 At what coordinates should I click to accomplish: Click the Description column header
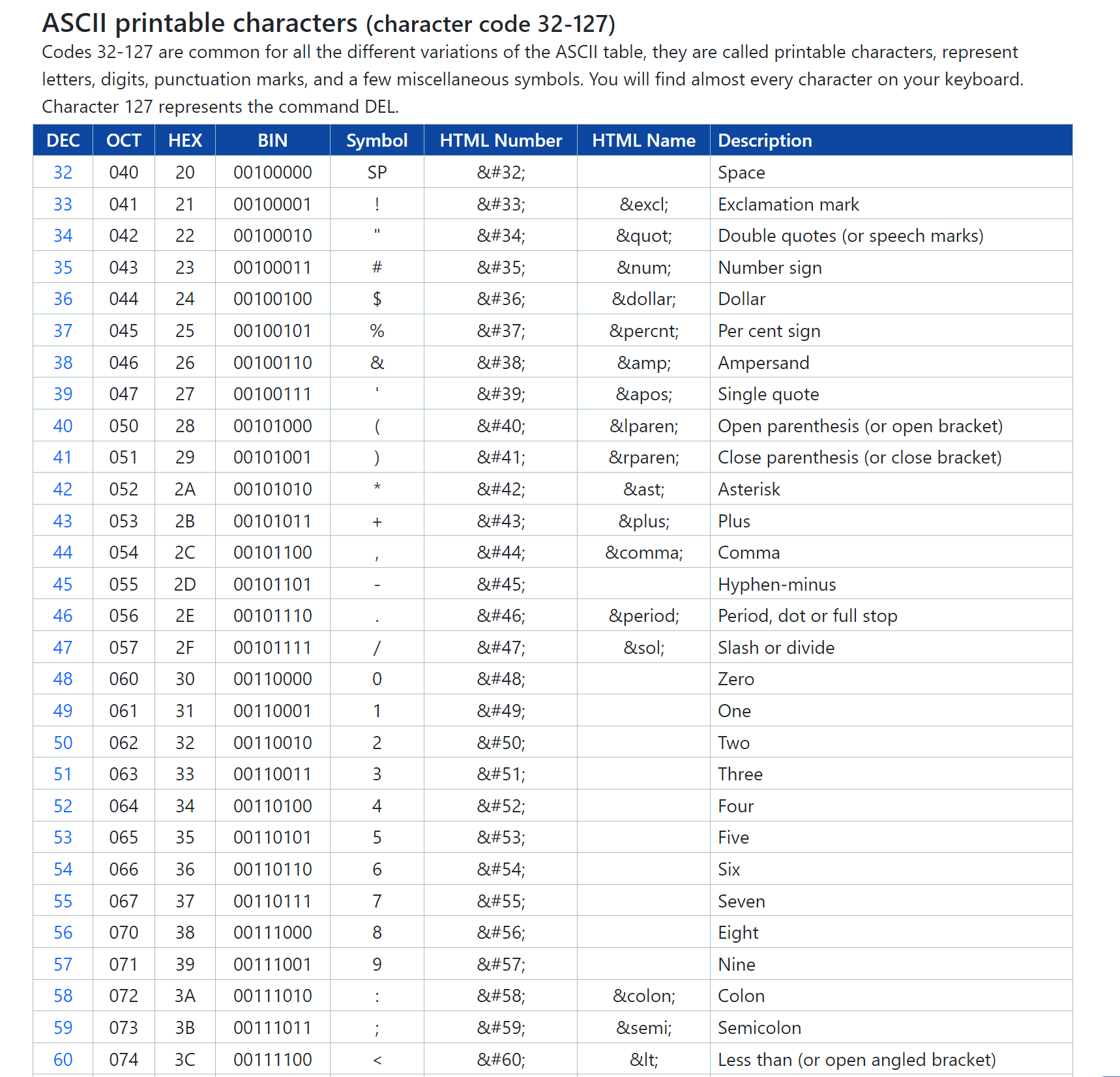(765, 141)
